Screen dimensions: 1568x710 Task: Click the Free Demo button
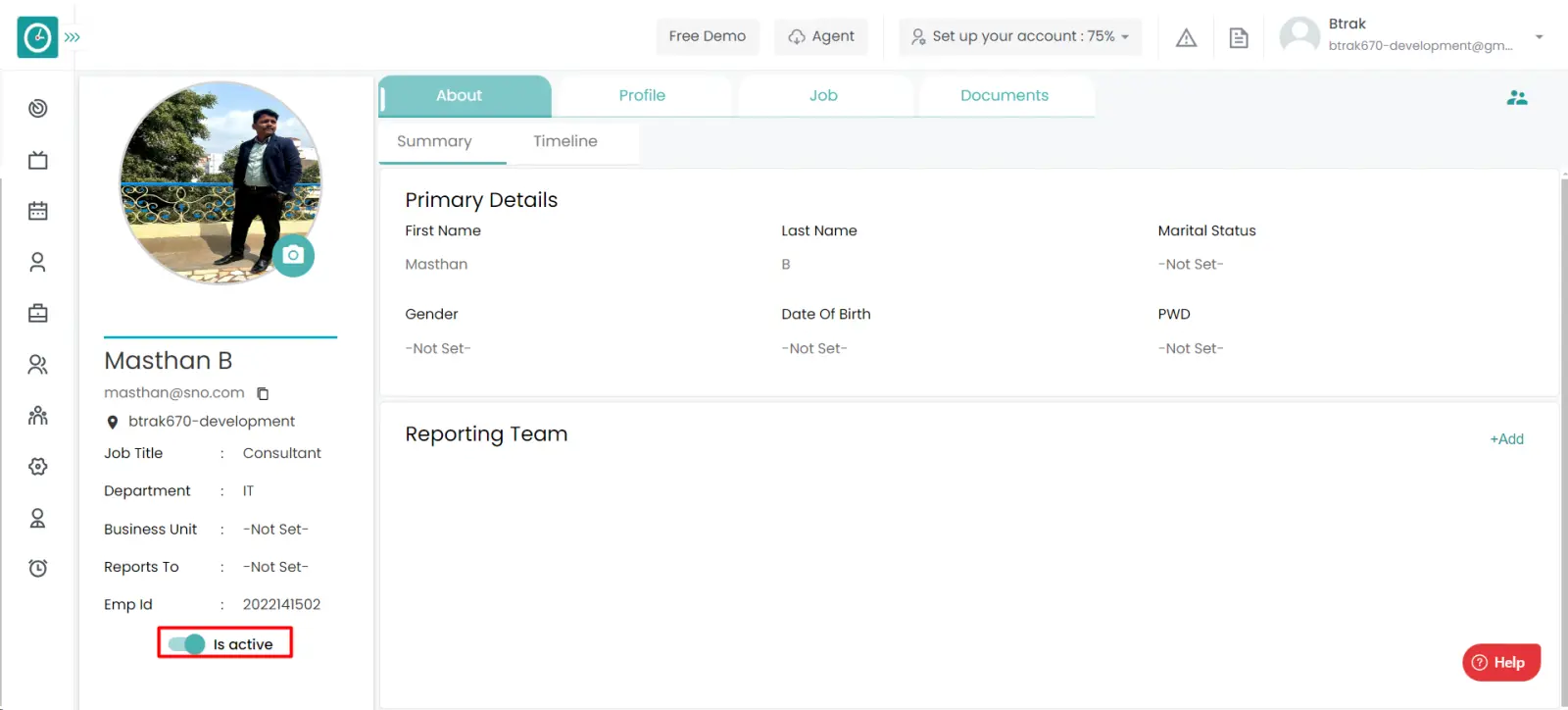(708, 36)
